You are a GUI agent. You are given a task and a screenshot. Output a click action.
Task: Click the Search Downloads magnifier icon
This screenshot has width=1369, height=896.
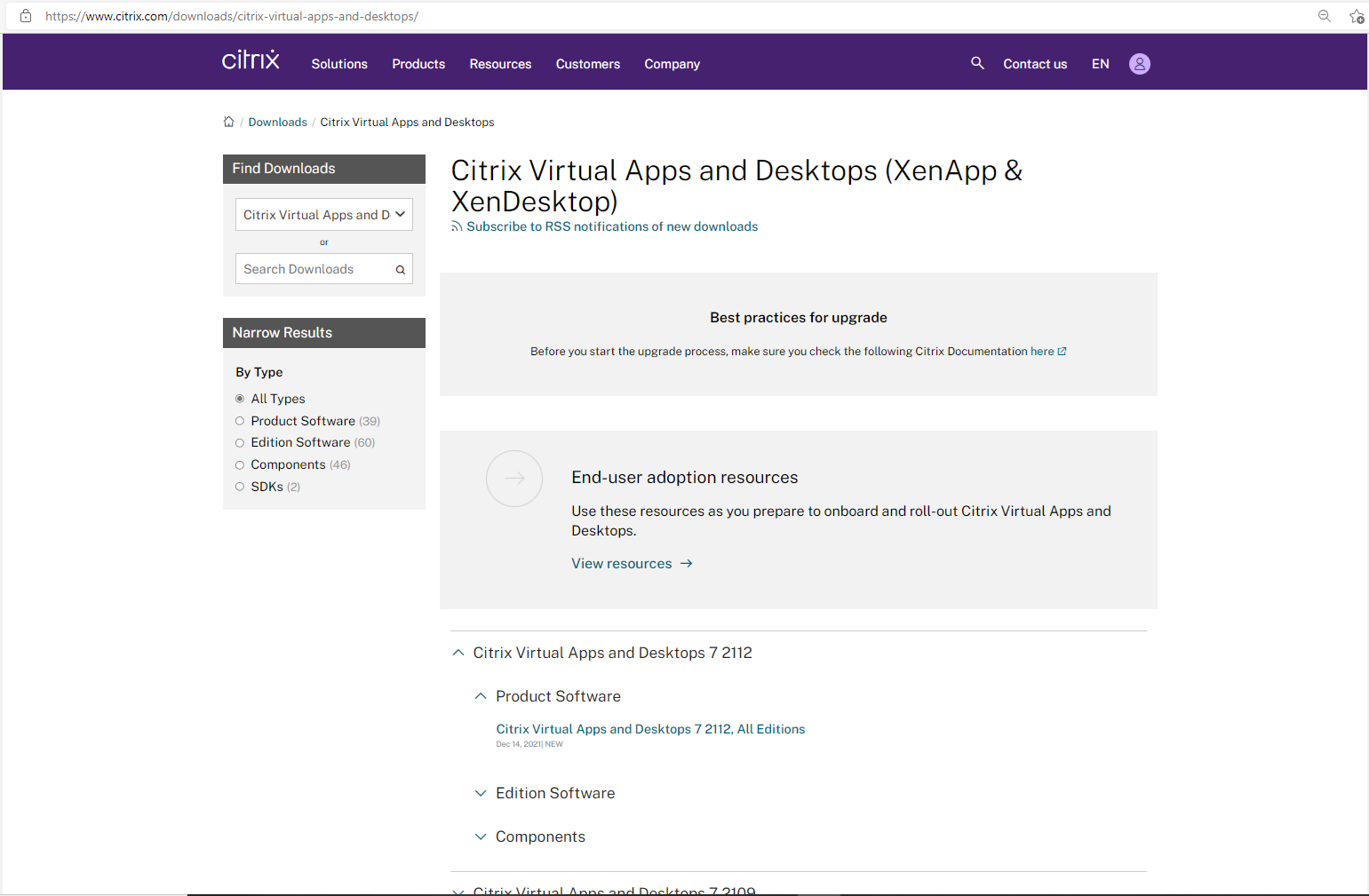[x=401, y=270]
